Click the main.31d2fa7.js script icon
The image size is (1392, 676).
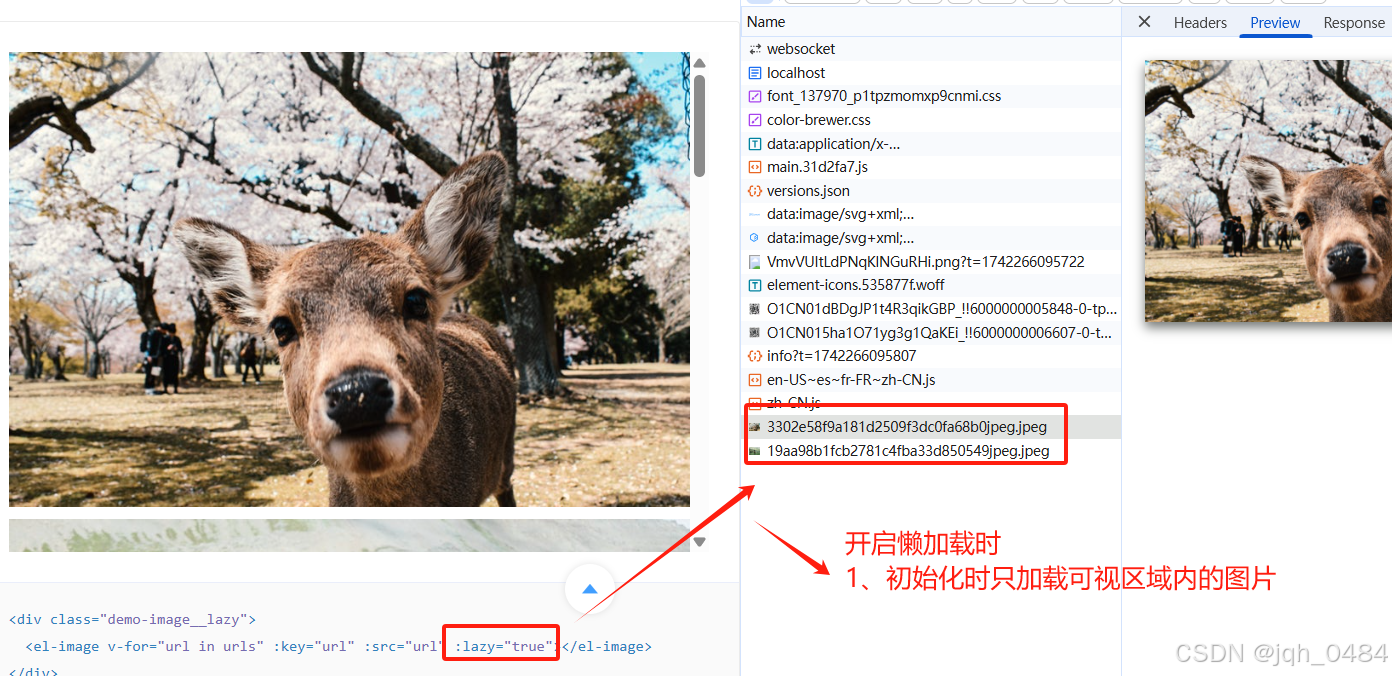(x=755, y=167)
